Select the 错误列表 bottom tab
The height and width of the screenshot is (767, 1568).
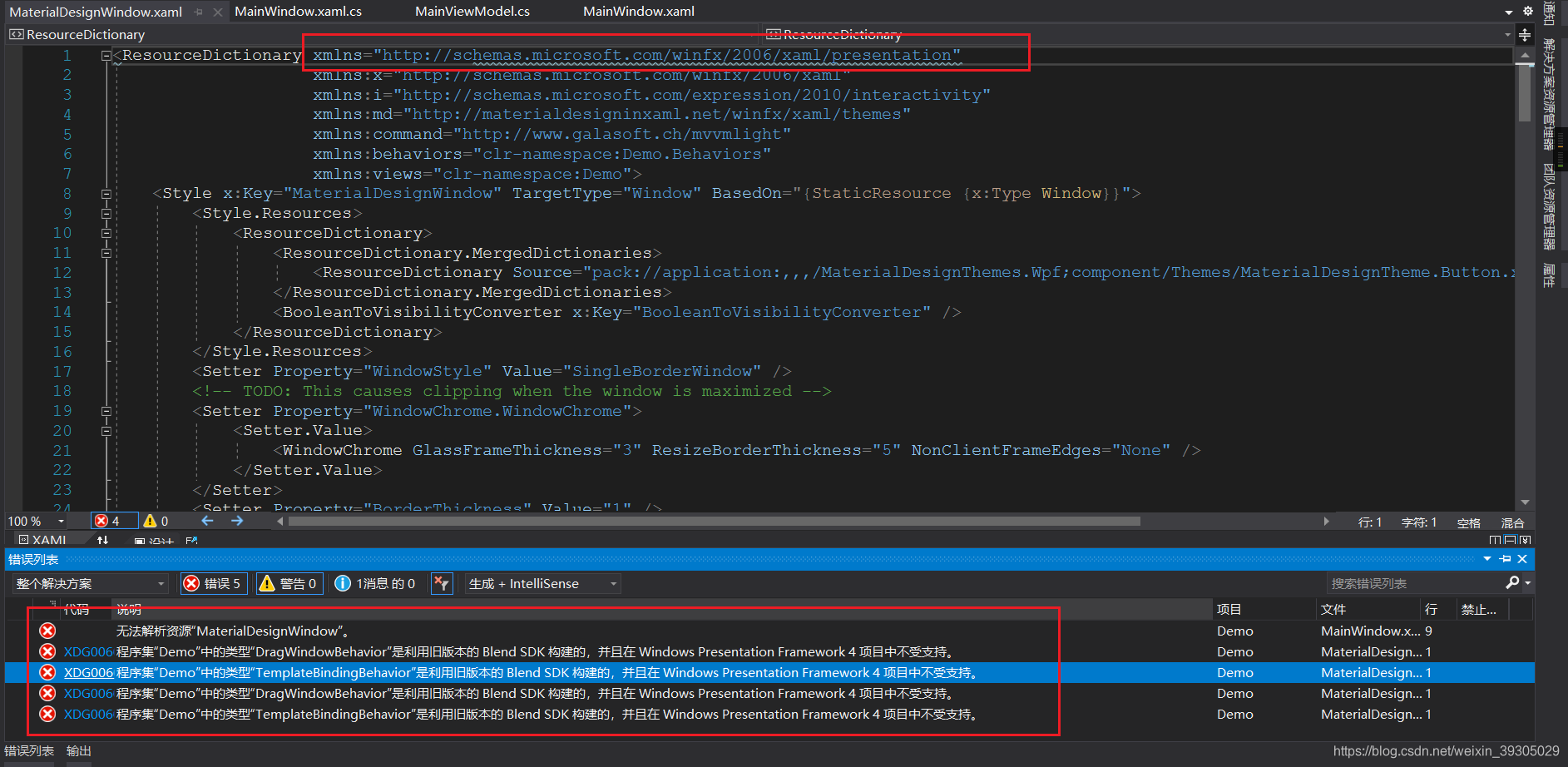(x=29, y=750)
